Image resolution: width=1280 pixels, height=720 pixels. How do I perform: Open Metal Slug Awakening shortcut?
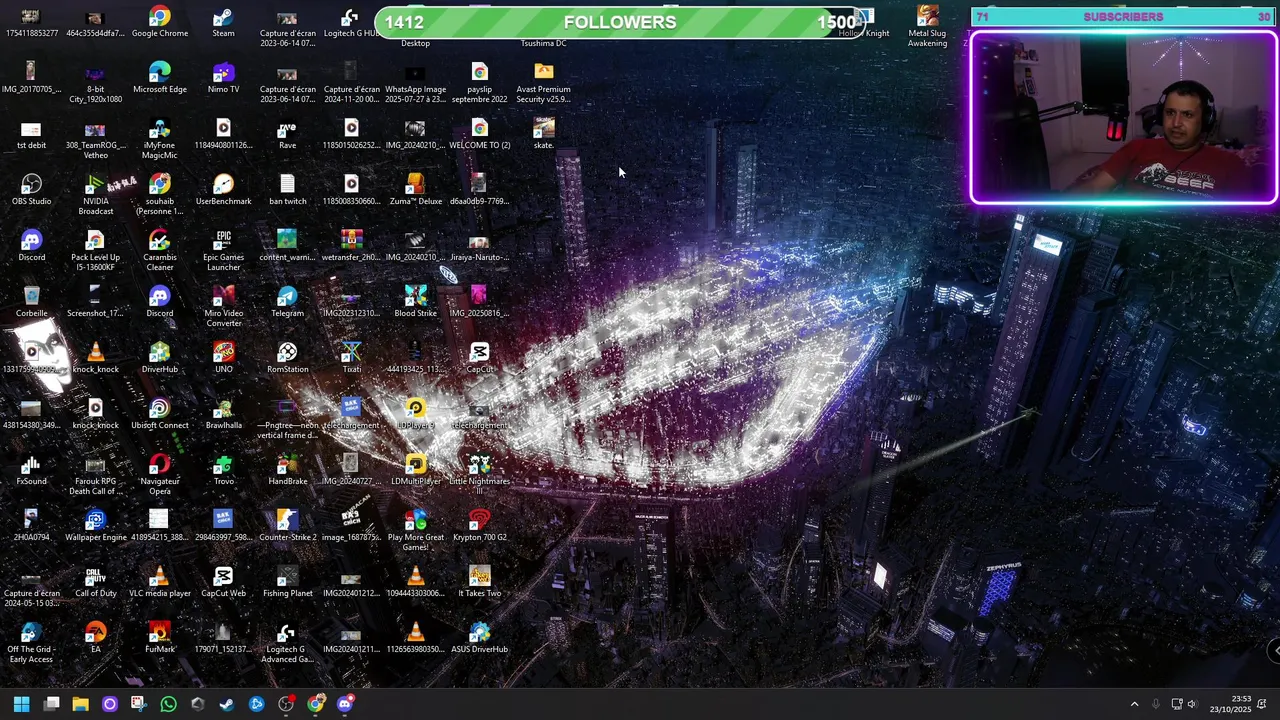(928, 28)
